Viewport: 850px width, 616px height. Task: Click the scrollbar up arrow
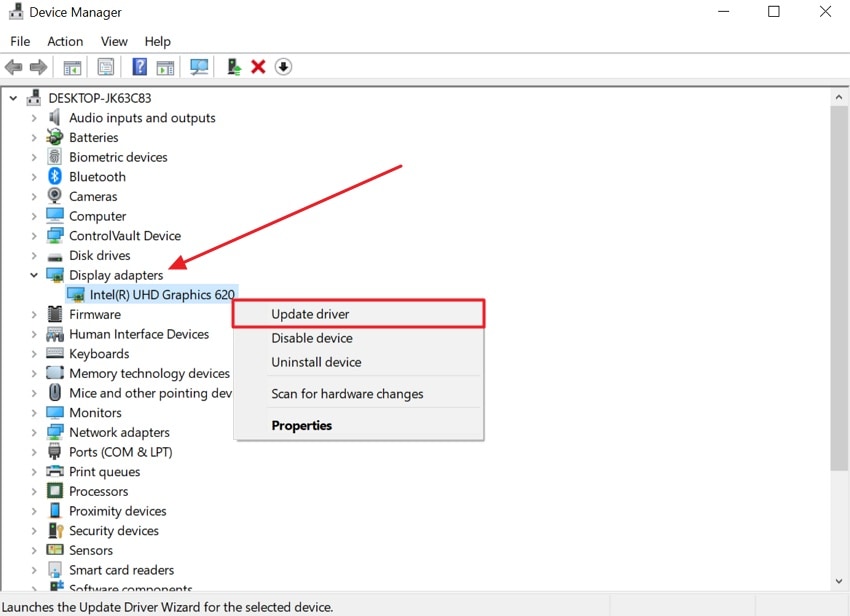839,98
